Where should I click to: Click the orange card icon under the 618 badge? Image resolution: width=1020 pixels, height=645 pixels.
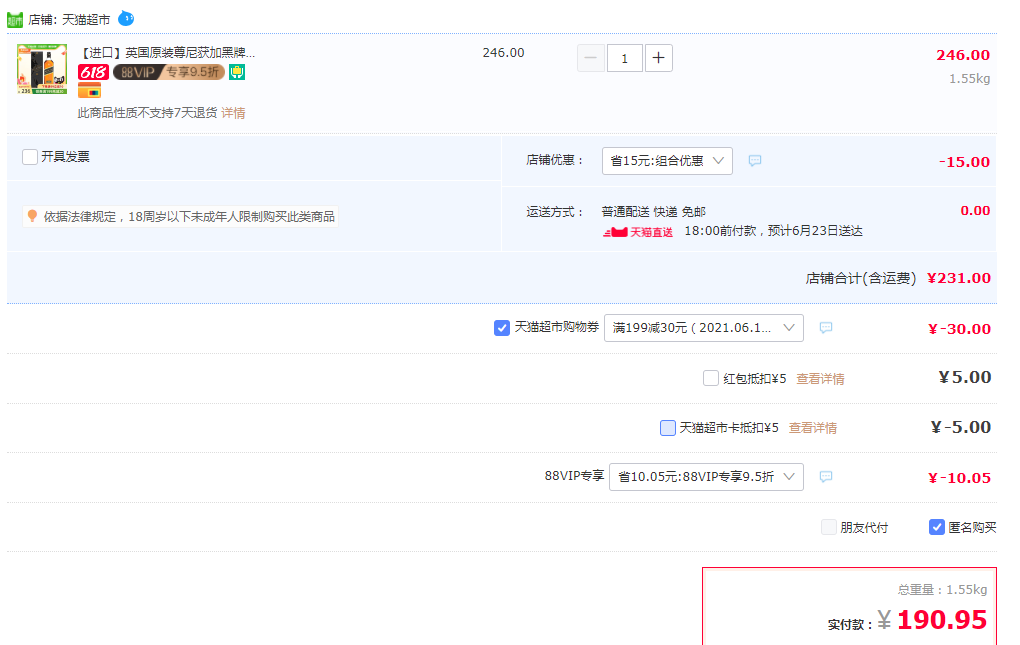click(x=89, y=90)
